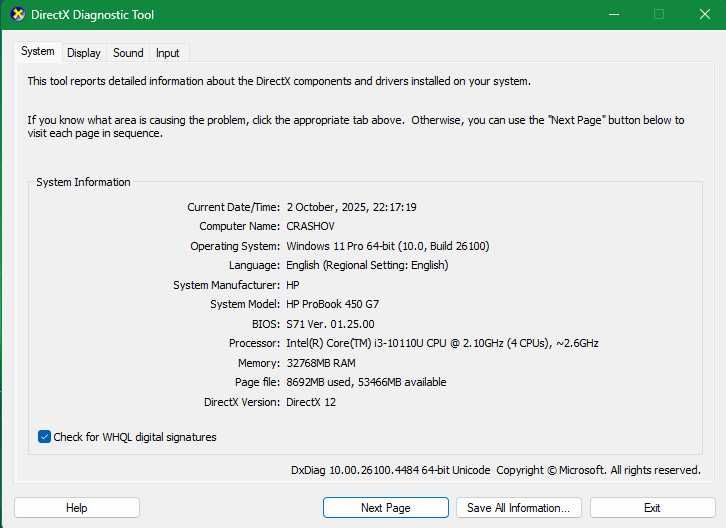The height and width of the screenshot is (528, 726).
Task: Click the DirectX Diagnostic Tool title text
Action: (92, 15)
